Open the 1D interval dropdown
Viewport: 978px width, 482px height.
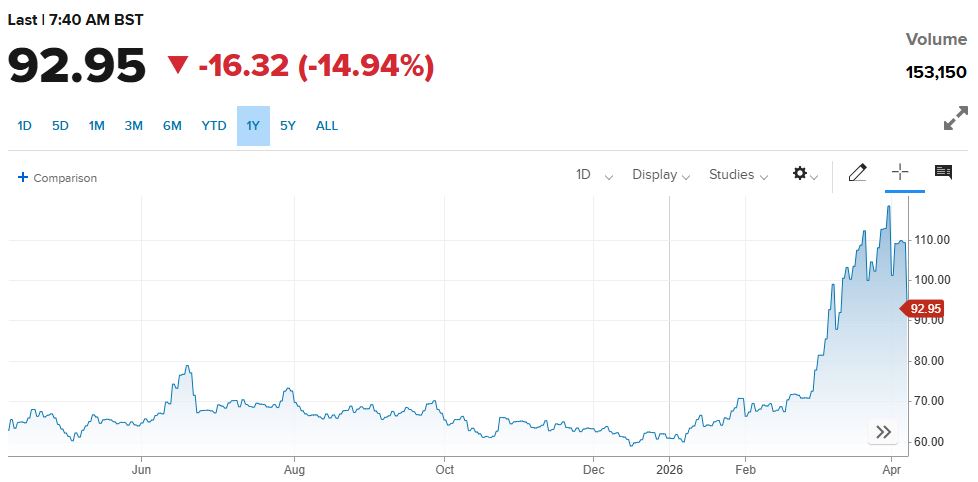[594, 175]
